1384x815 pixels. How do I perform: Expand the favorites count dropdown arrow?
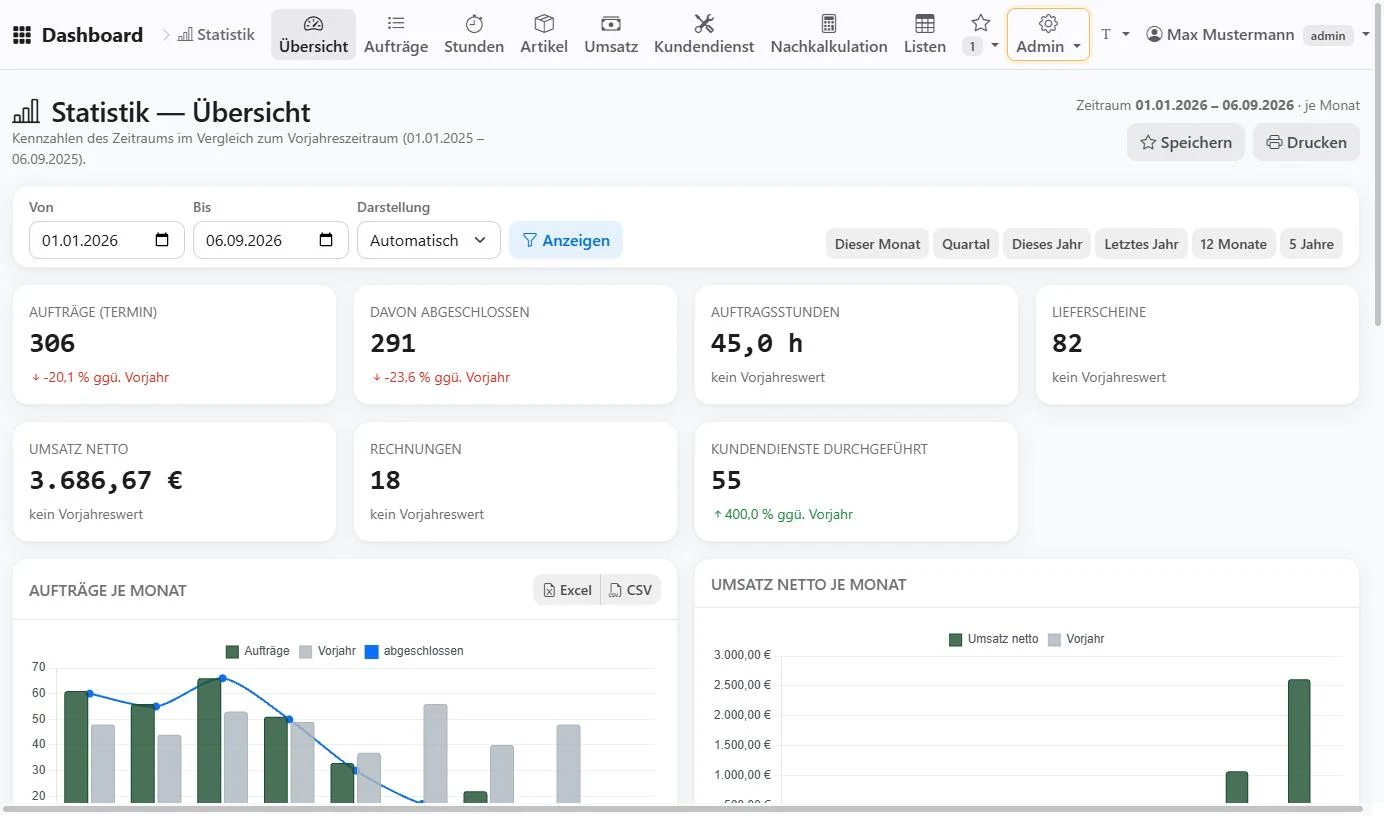click(995, 46)
